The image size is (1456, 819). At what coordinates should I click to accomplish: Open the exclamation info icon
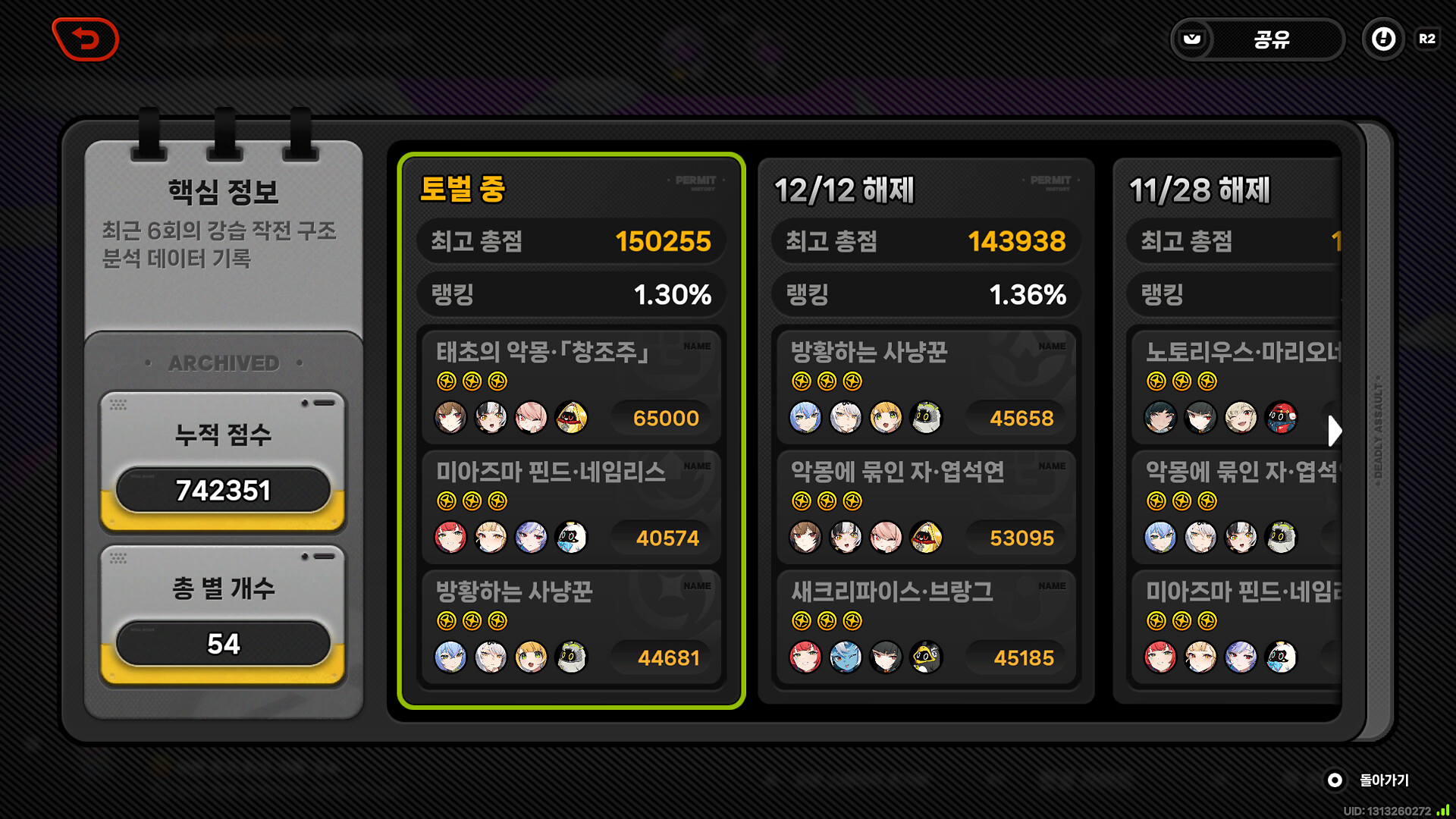(1383, 39)
